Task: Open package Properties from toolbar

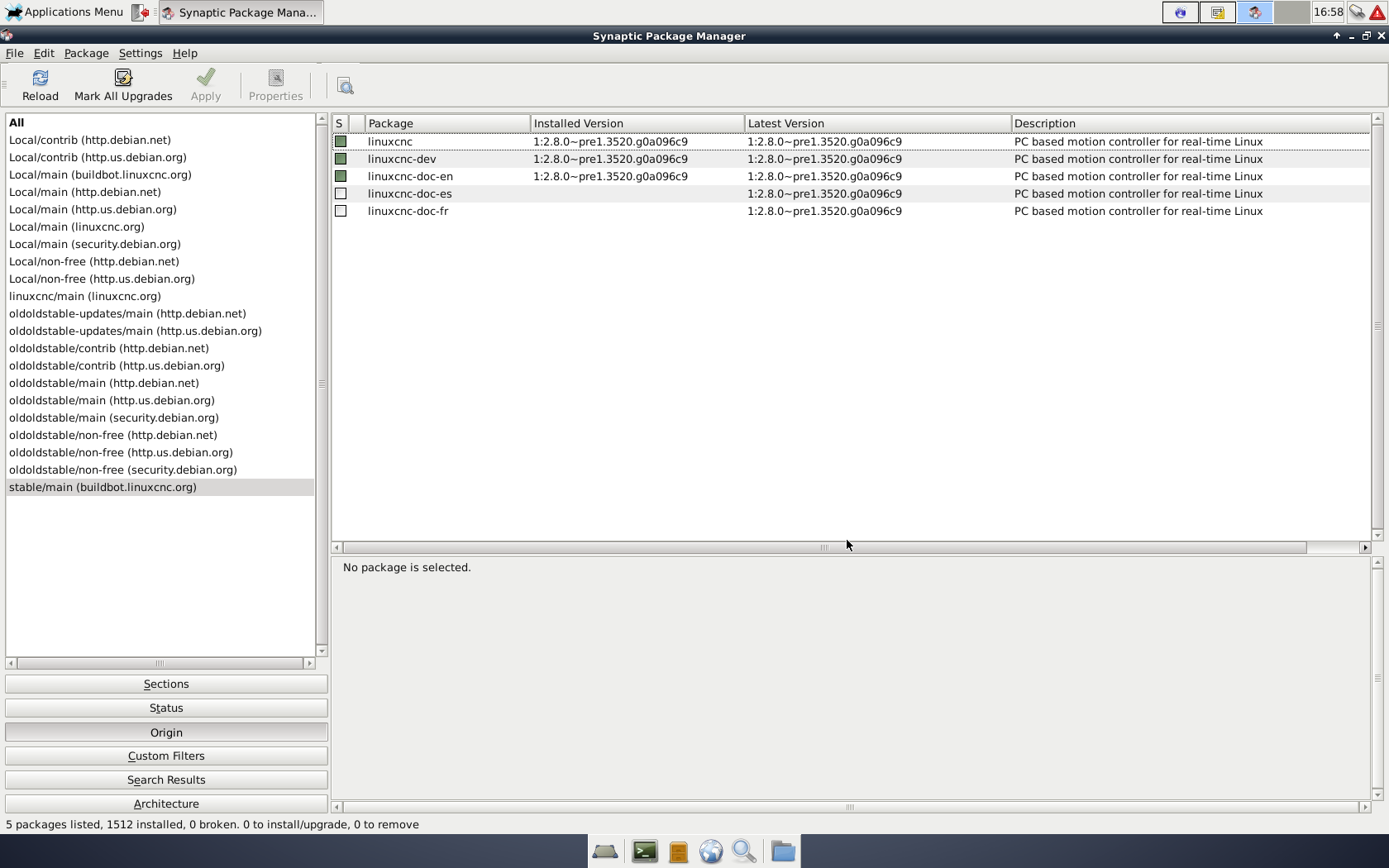Action: (x=275, y=85)
